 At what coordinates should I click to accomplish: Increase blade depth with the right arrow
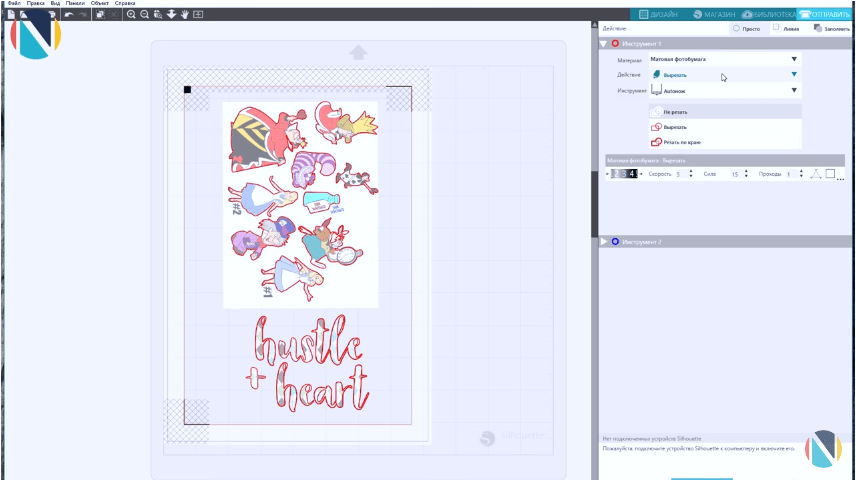[641, 174]
